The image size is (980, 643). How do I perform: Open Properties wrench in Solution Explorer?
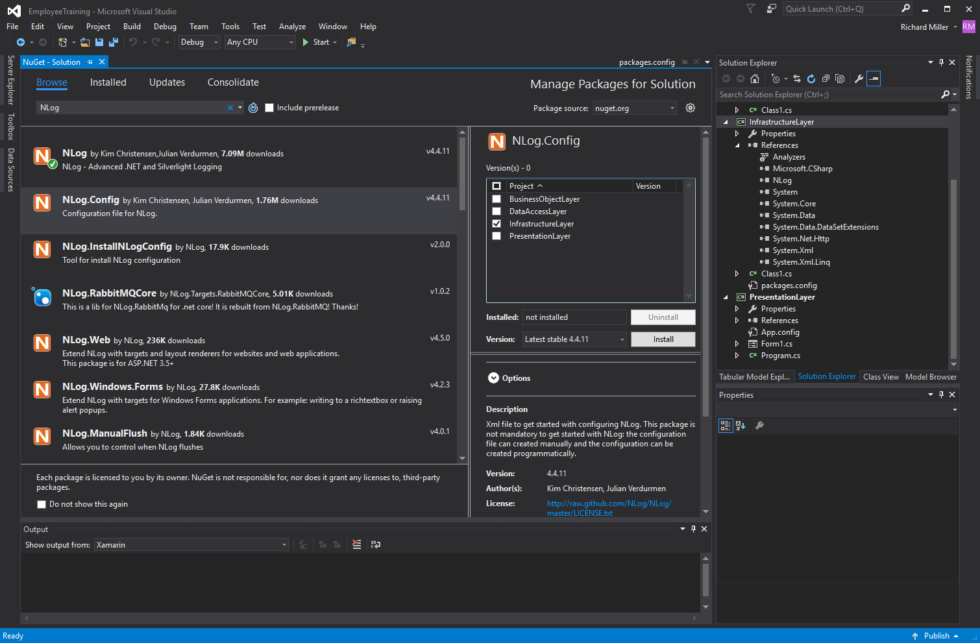click(859, 79)
